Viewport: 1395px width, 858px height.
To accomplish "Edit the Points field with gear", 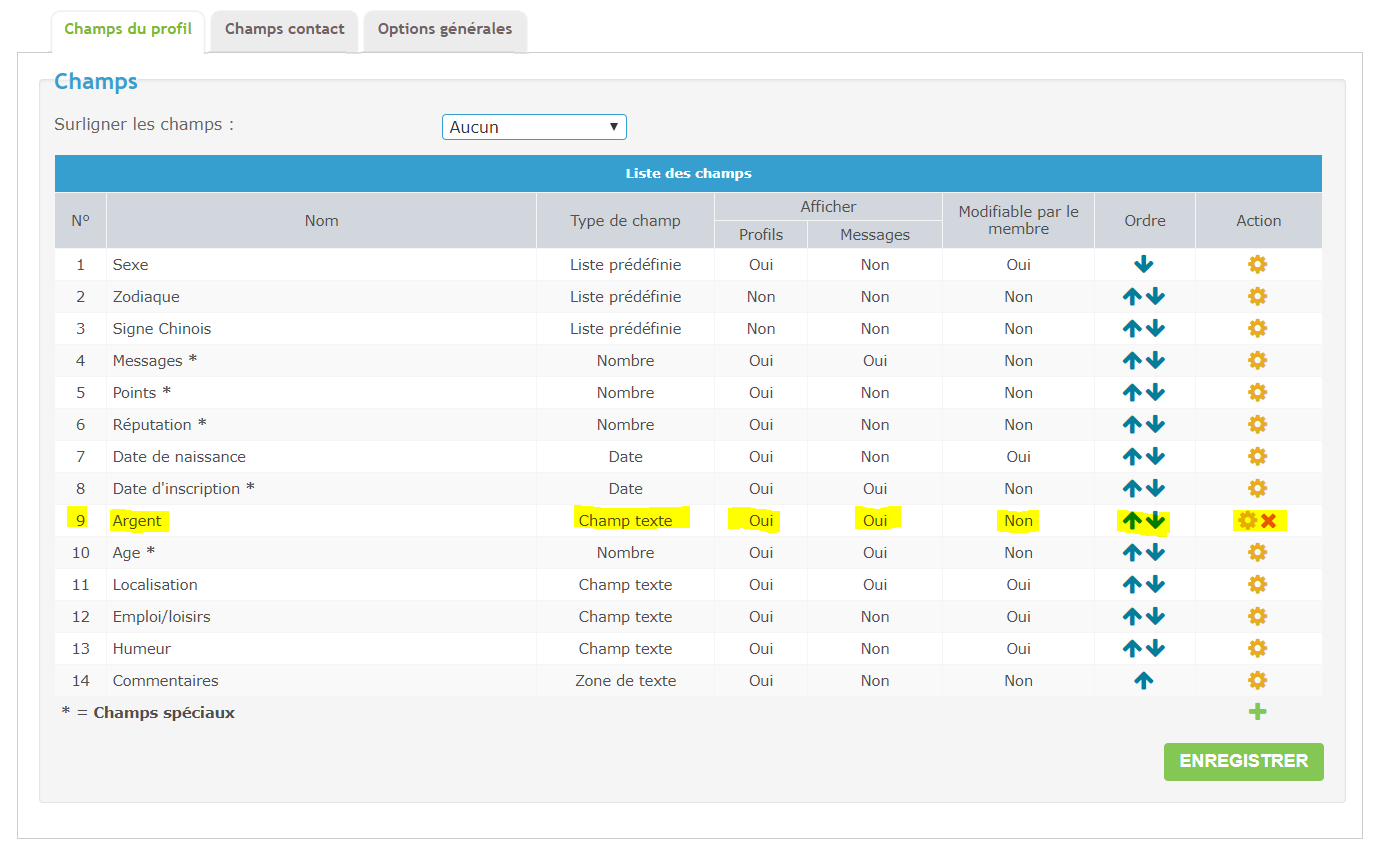I will coord(1258,393).
